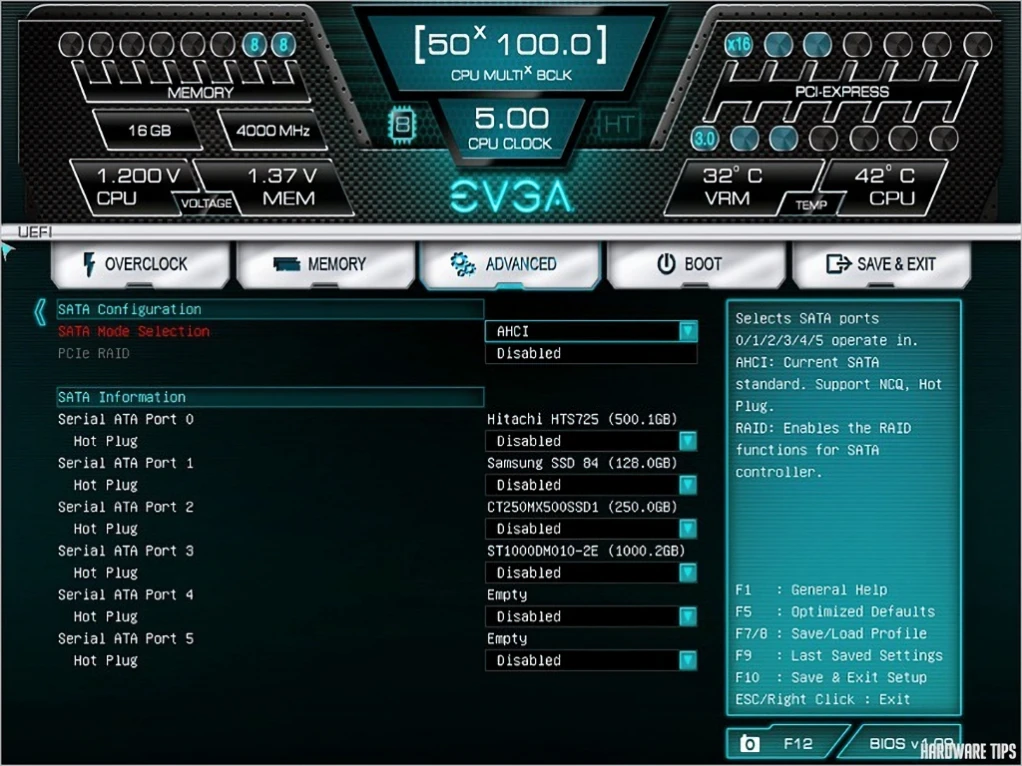
Task: Switch to the Memory tab
Action: [x=326, y=264]
